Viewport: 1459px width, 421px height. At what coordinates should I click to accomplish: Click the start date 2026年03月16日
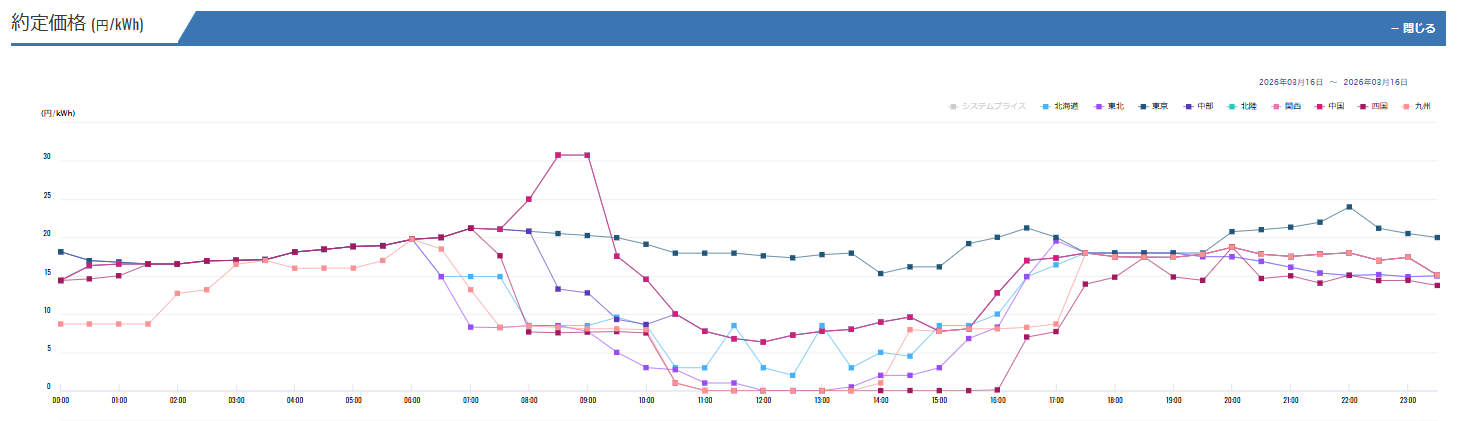(x=1290, y=82)
